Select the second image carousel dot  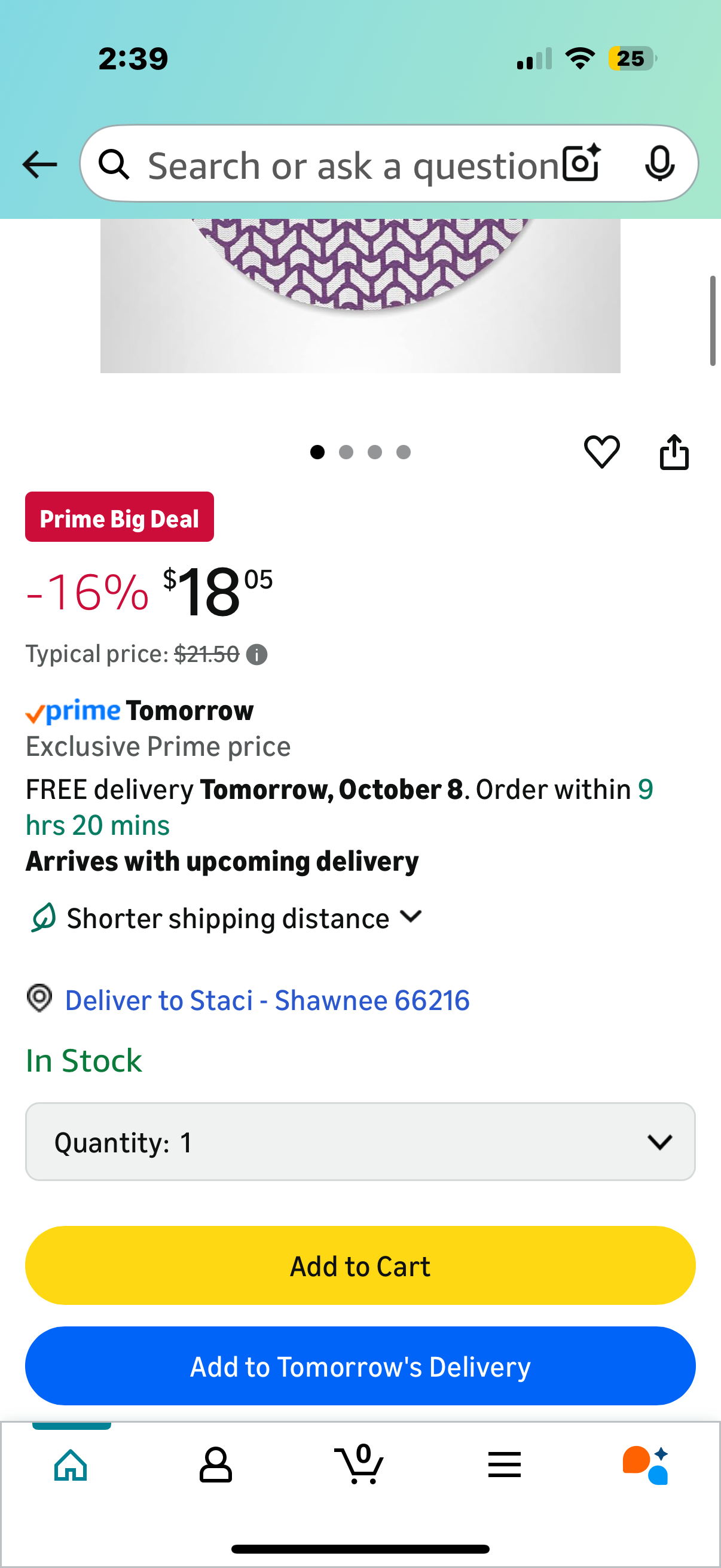pyautogui.click(x=346, y=452)
